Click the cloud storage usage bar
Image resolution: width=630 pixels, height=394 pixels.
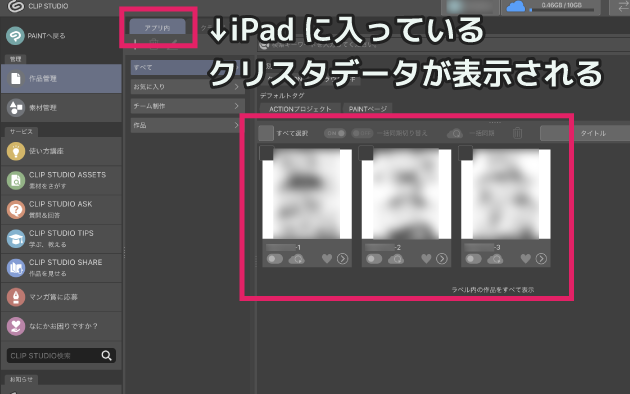click(561, 10)
